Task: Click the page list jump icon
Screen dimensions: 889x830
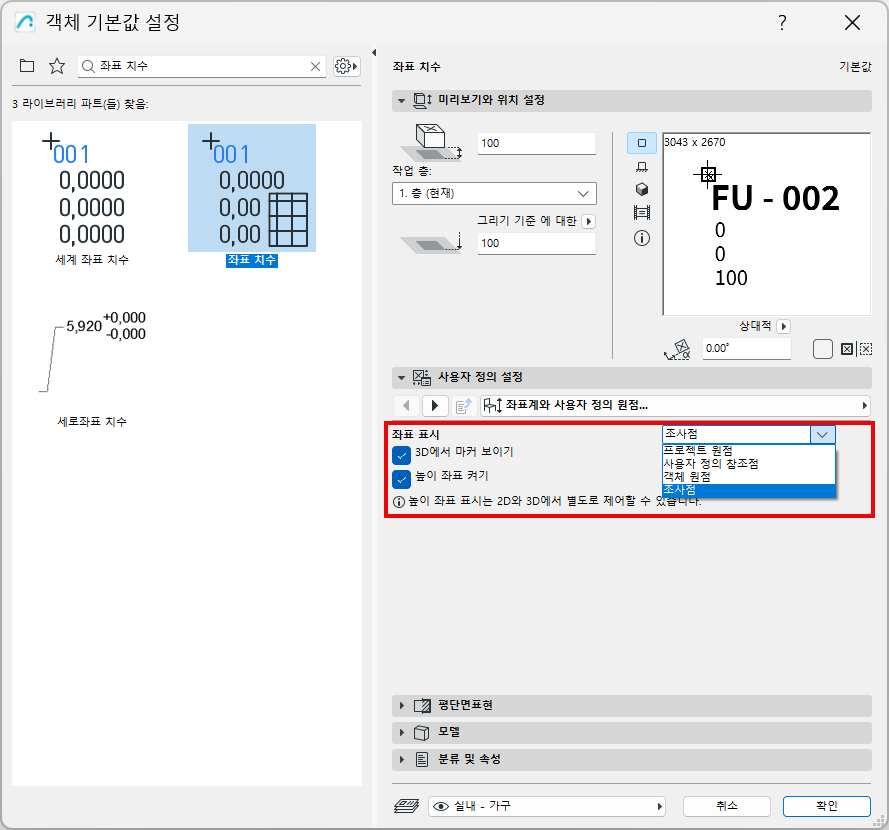Action: (463, 405)
